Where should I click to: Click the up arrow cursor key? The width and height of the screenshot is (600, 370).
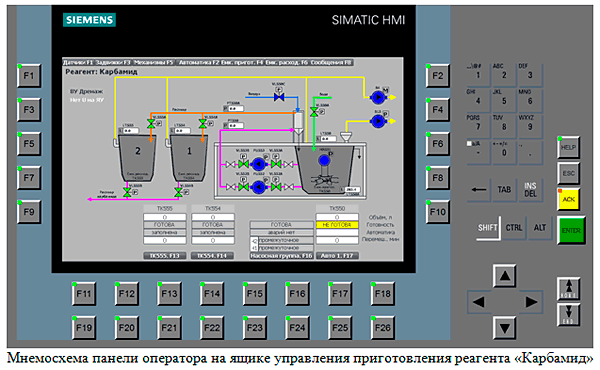[x=504, y=275]
